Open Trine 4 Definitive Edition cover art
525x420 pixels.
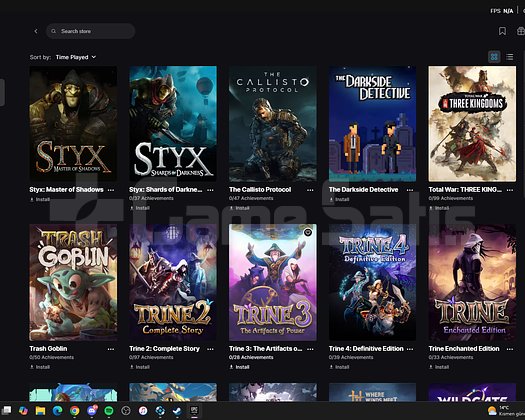pyautogui.click(x=372, y=282)
